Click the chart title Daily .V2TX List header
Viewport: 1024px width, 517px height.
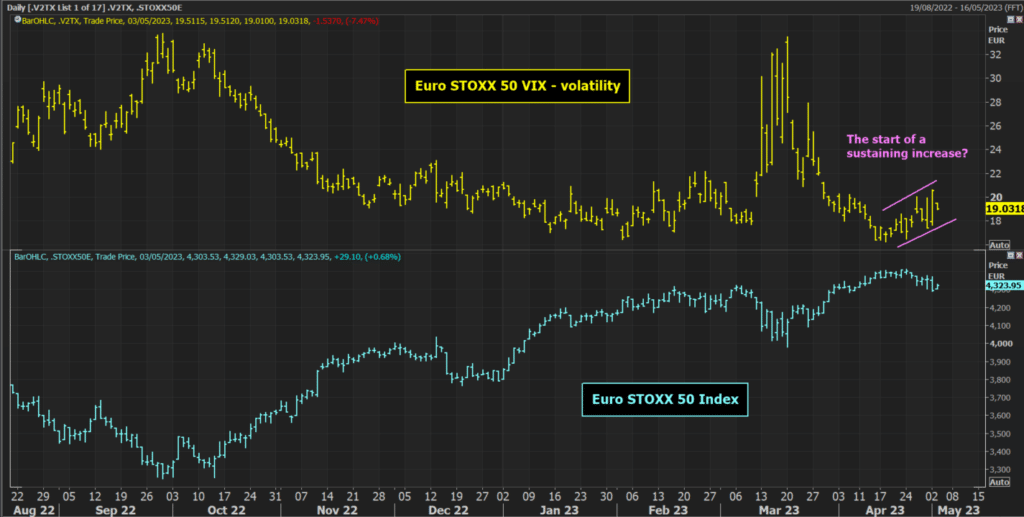(x=95, y=8)
